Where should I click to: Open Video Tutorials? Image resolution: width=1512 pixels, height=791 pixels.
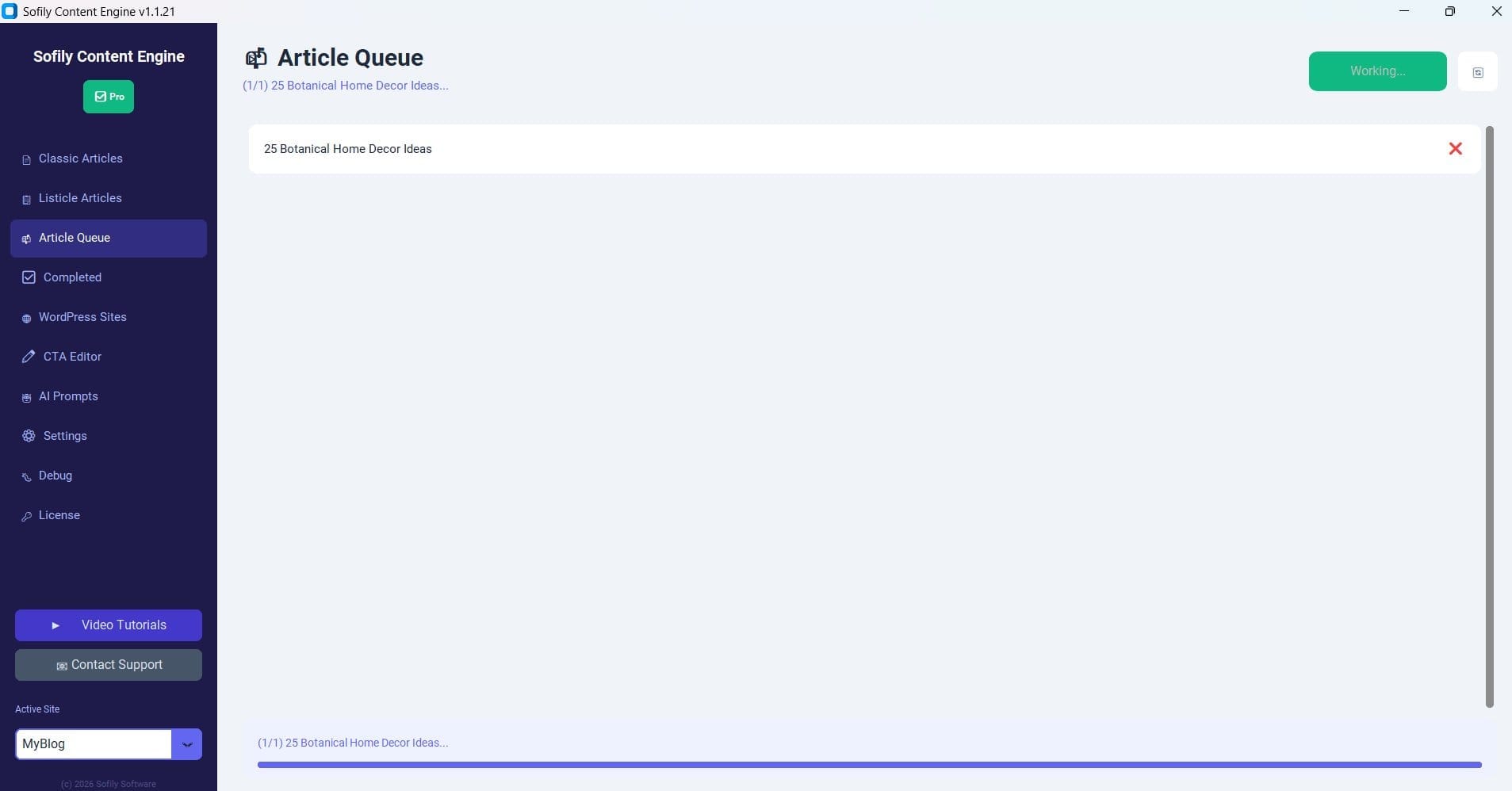[109, 625]
